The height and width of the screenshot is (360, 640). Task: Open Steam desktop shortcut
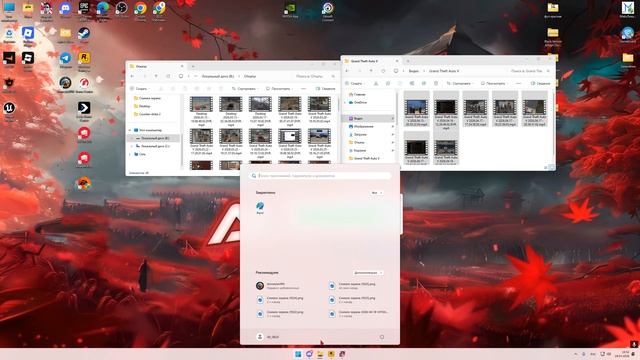tap(84, 34)
